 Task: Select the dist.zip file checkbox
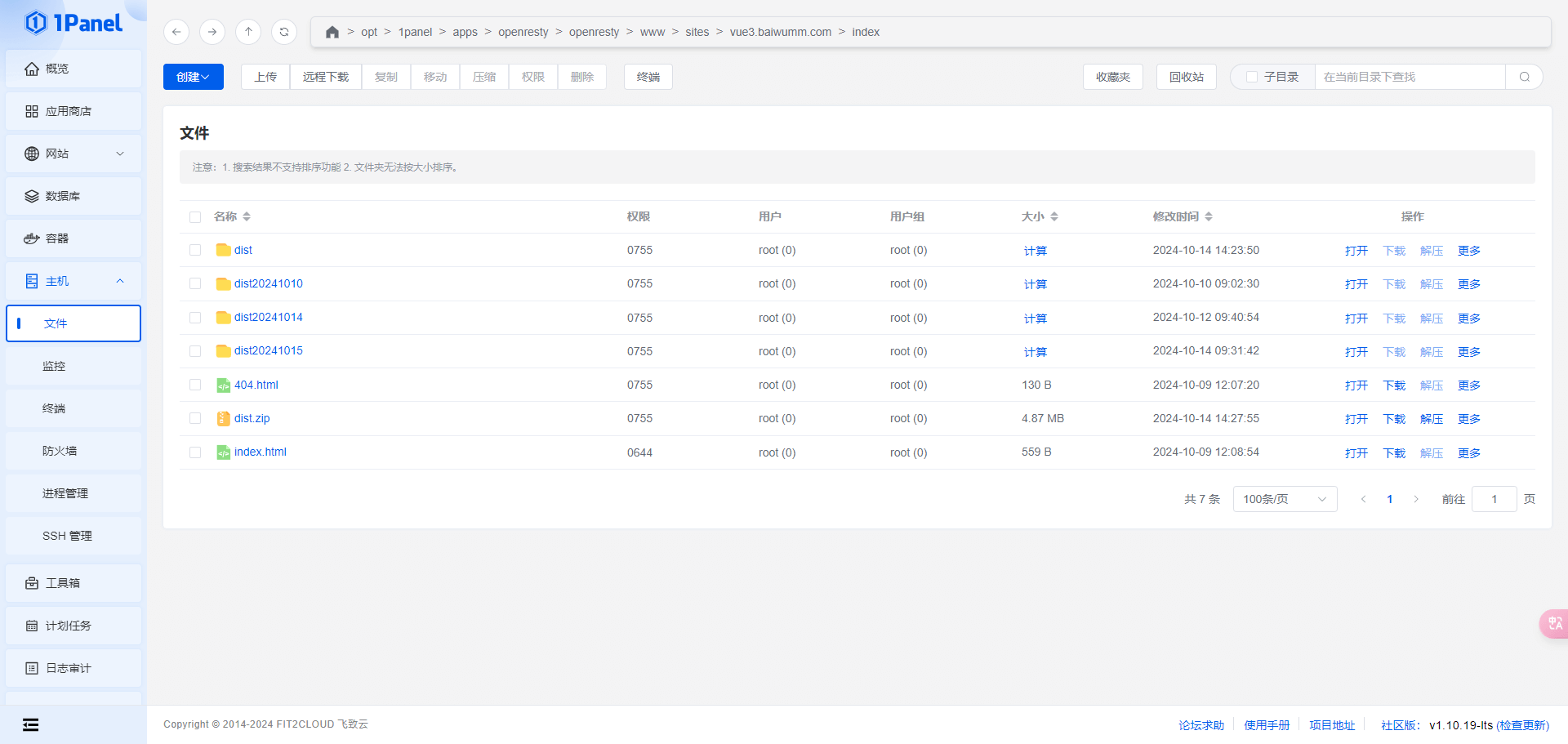(x=195, y=418)
